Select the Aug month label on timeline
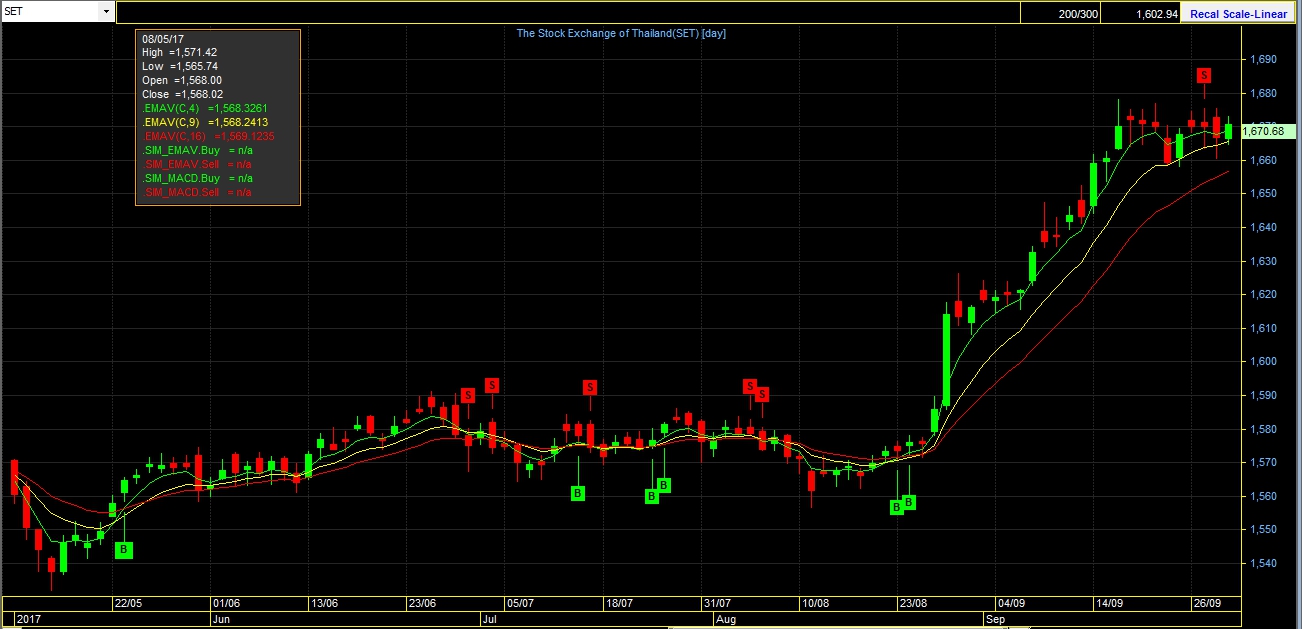The height and width of the screenshot is (629, 1302). pyautogui.click(x=726, y=620)
